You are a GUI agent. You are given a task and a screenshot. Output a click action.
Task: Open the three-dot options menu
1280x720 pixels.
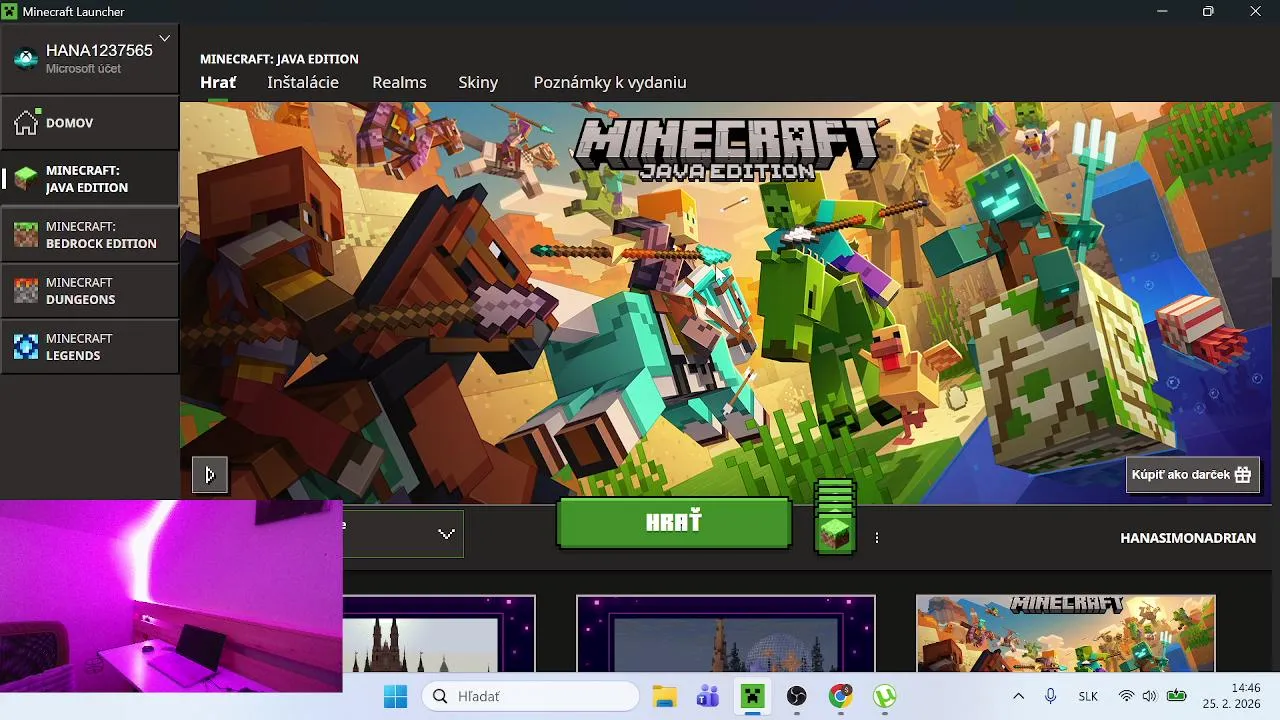(877, 538)
